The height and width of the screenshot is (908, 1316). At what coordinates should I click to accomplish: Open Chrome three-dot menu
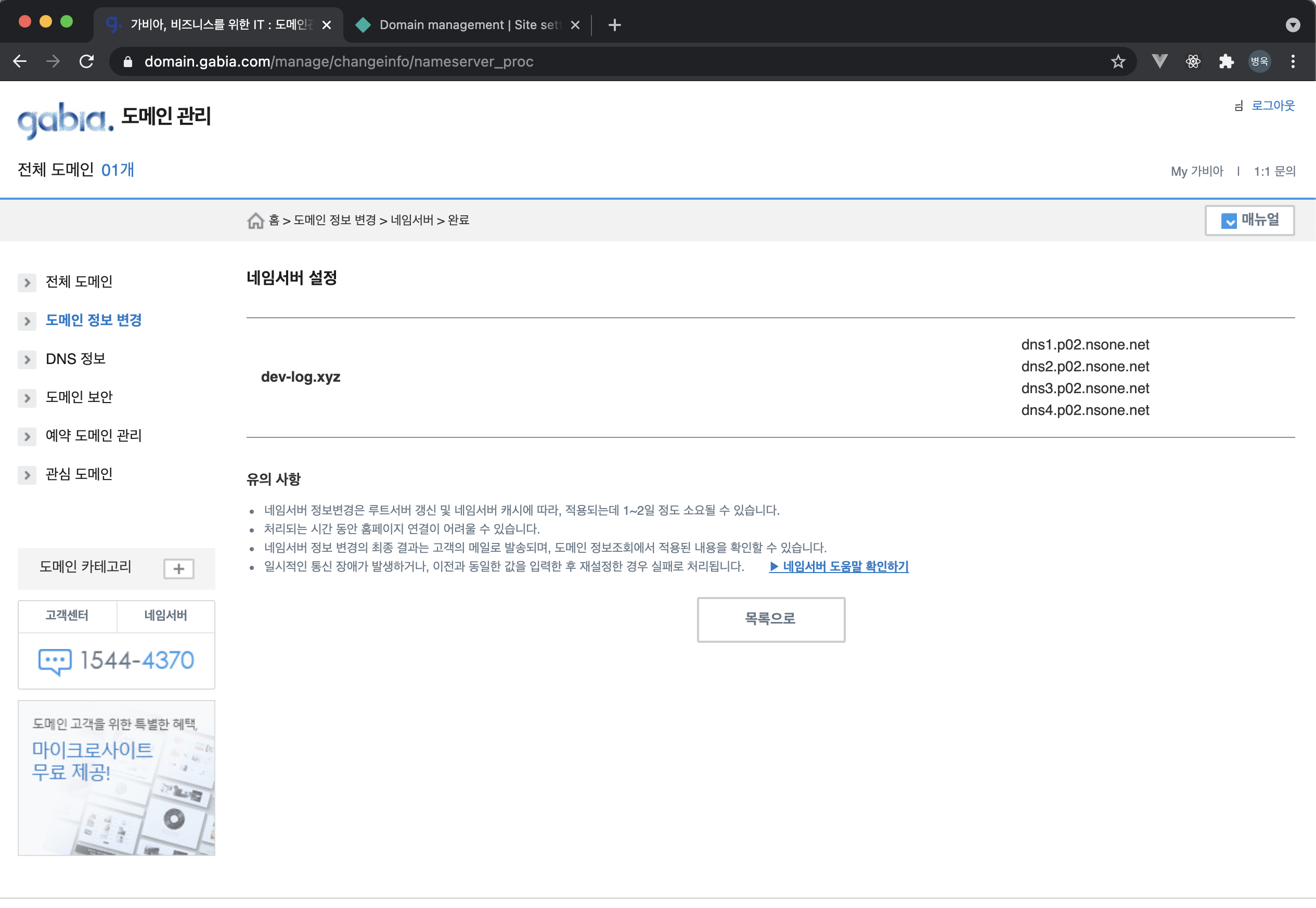(x=1293, y=61)
